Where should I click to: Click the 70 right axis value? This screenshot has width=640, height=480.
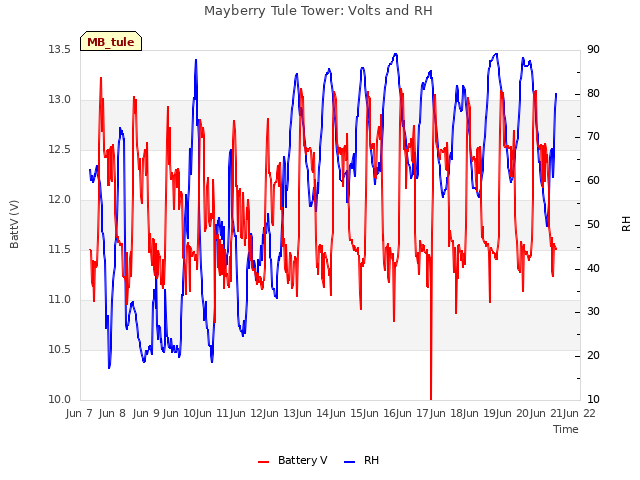593,137
